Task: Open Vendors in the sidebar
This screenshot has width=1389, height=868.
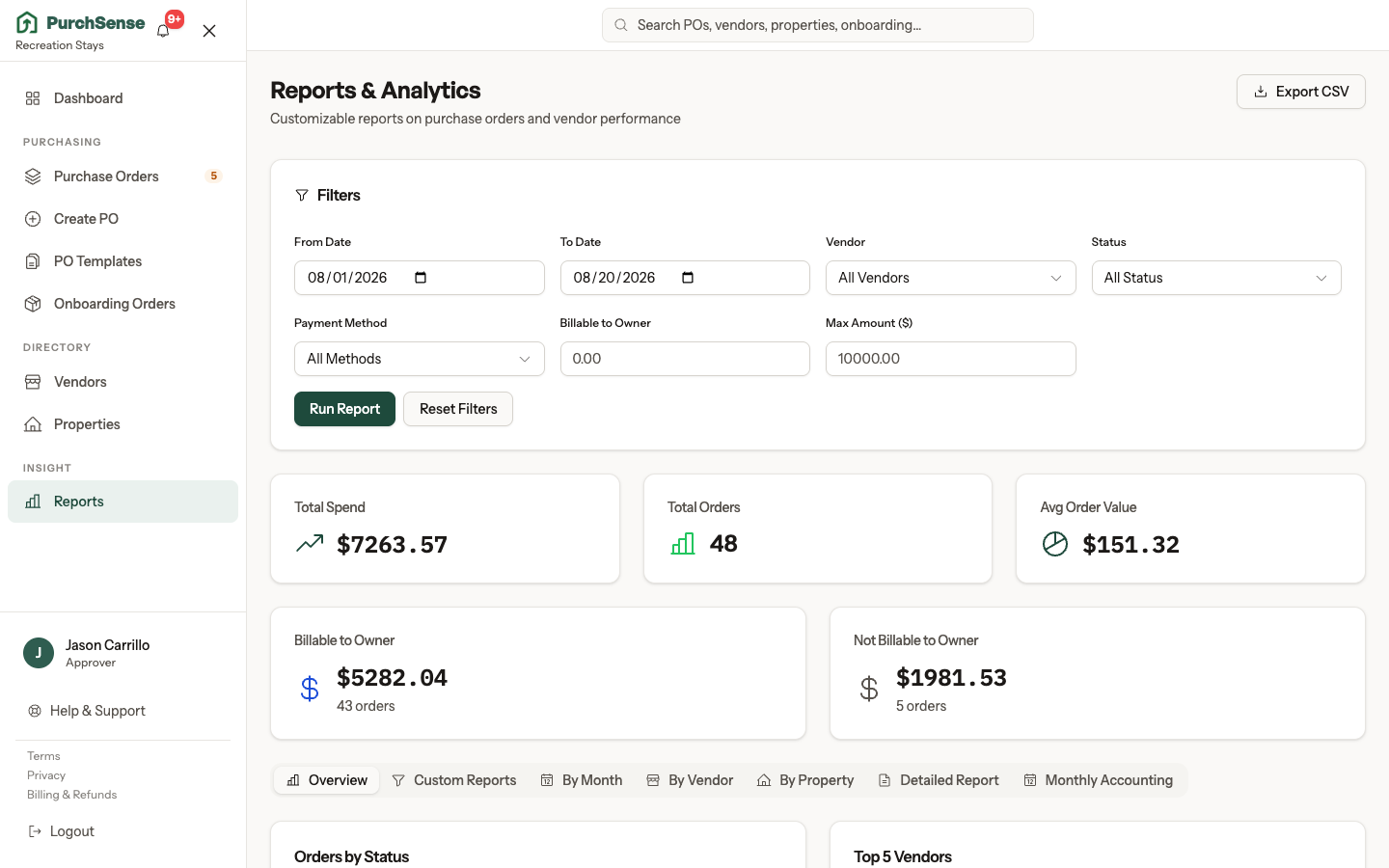Action: 123,382
